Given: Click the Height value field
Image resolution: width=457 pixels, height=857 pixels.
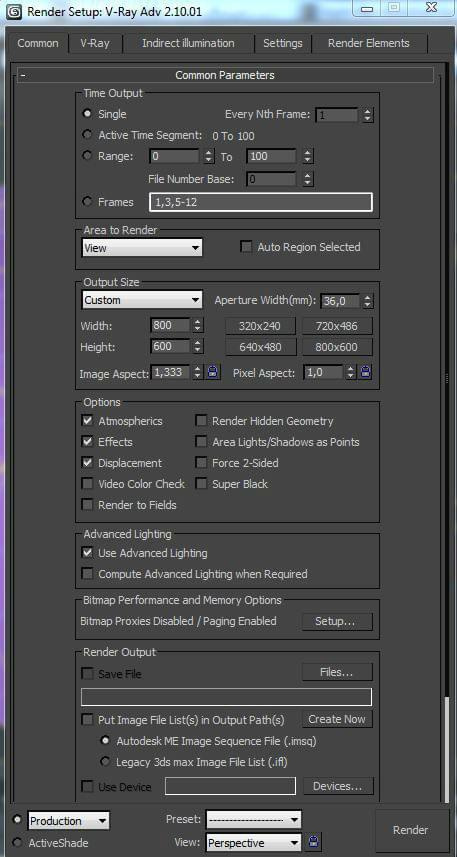Looking at the screenshot, I should pyautogui.click(x=171, y=347).
